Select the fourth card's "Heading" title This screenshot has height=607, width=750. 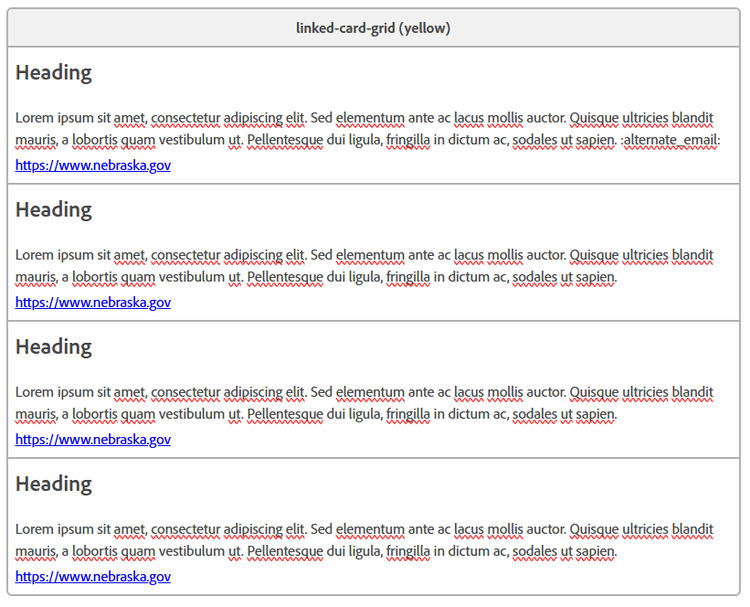[x=53, y=484]
